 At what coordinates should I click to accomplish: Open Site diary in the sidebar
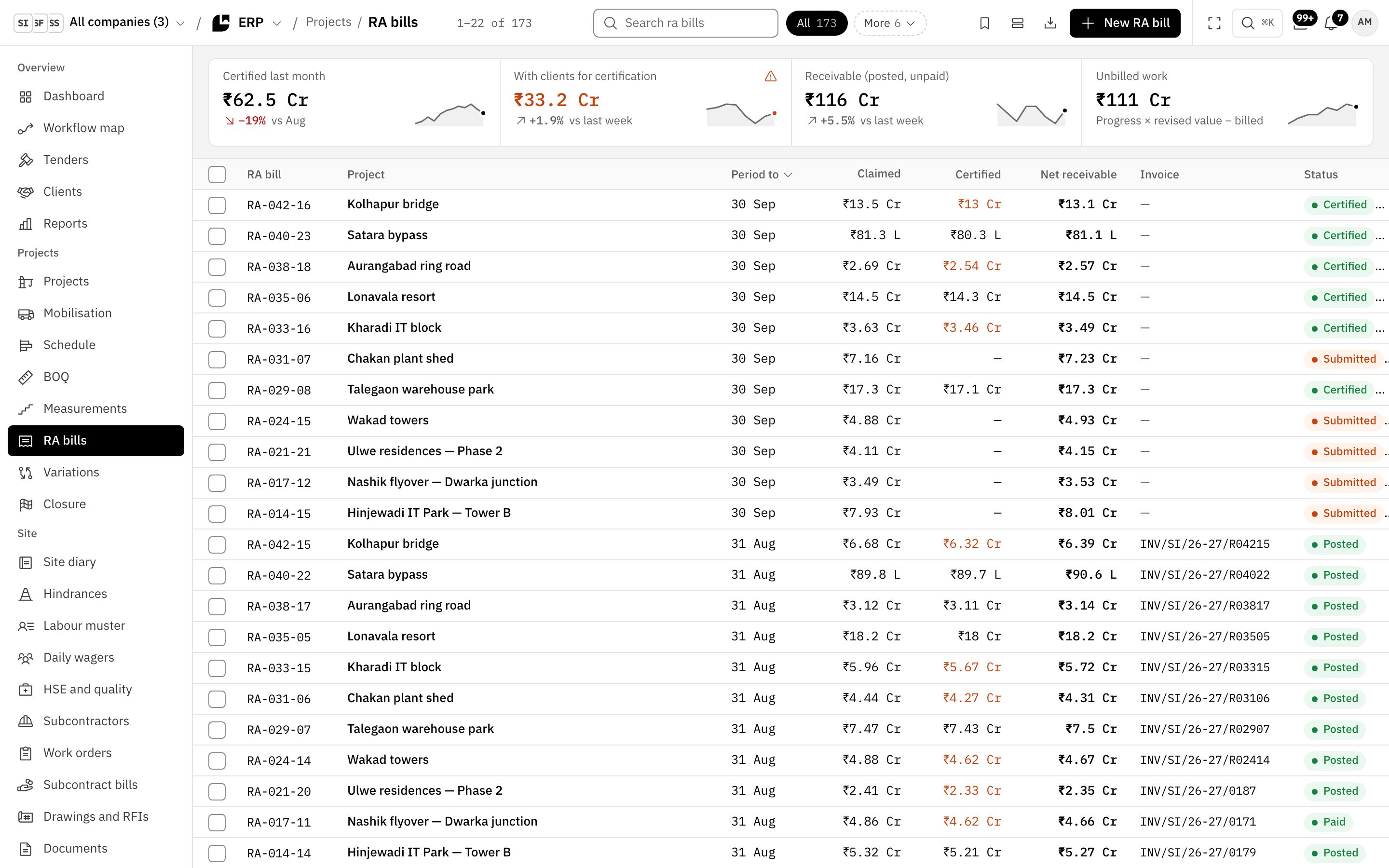(x=96, y=562)
